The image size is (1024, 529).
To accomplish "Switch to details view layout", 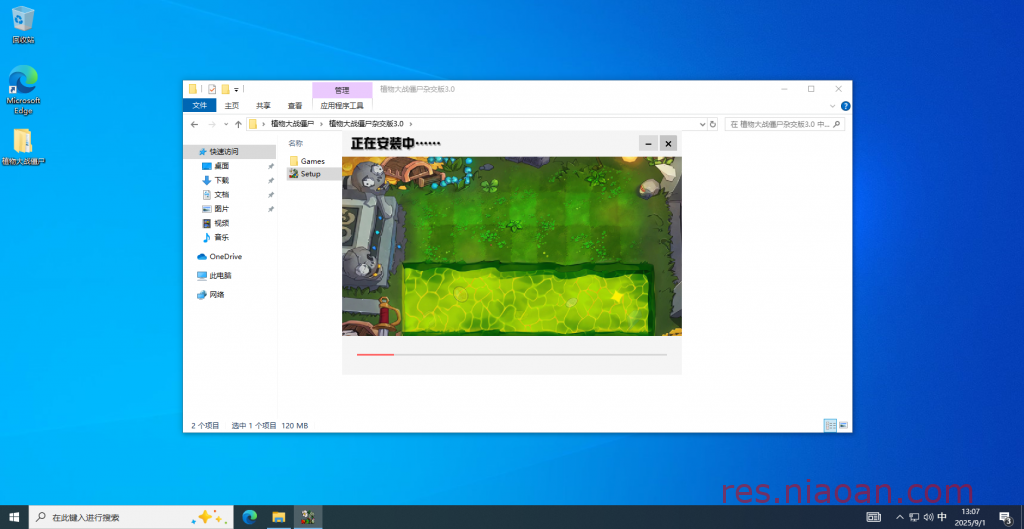I will (x=830, y=425).
